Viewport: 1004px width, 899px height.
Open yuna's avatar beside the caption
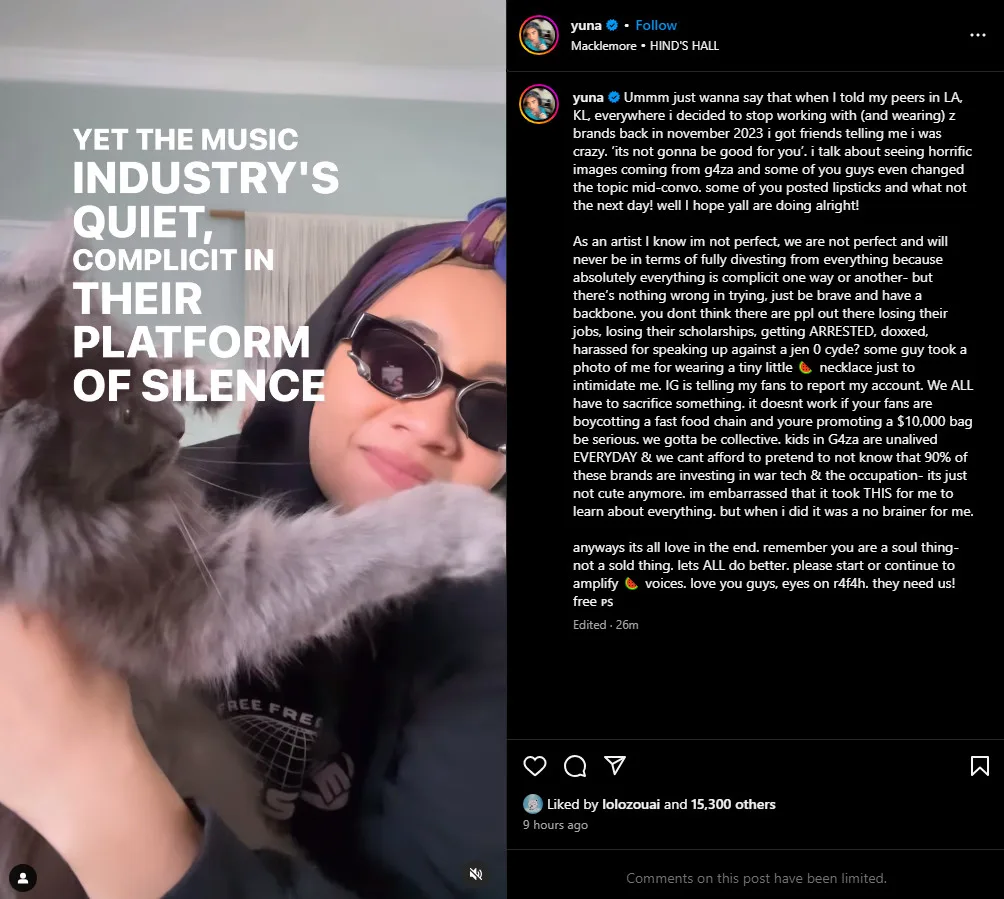pyautogui.click(x=538, y=104)
